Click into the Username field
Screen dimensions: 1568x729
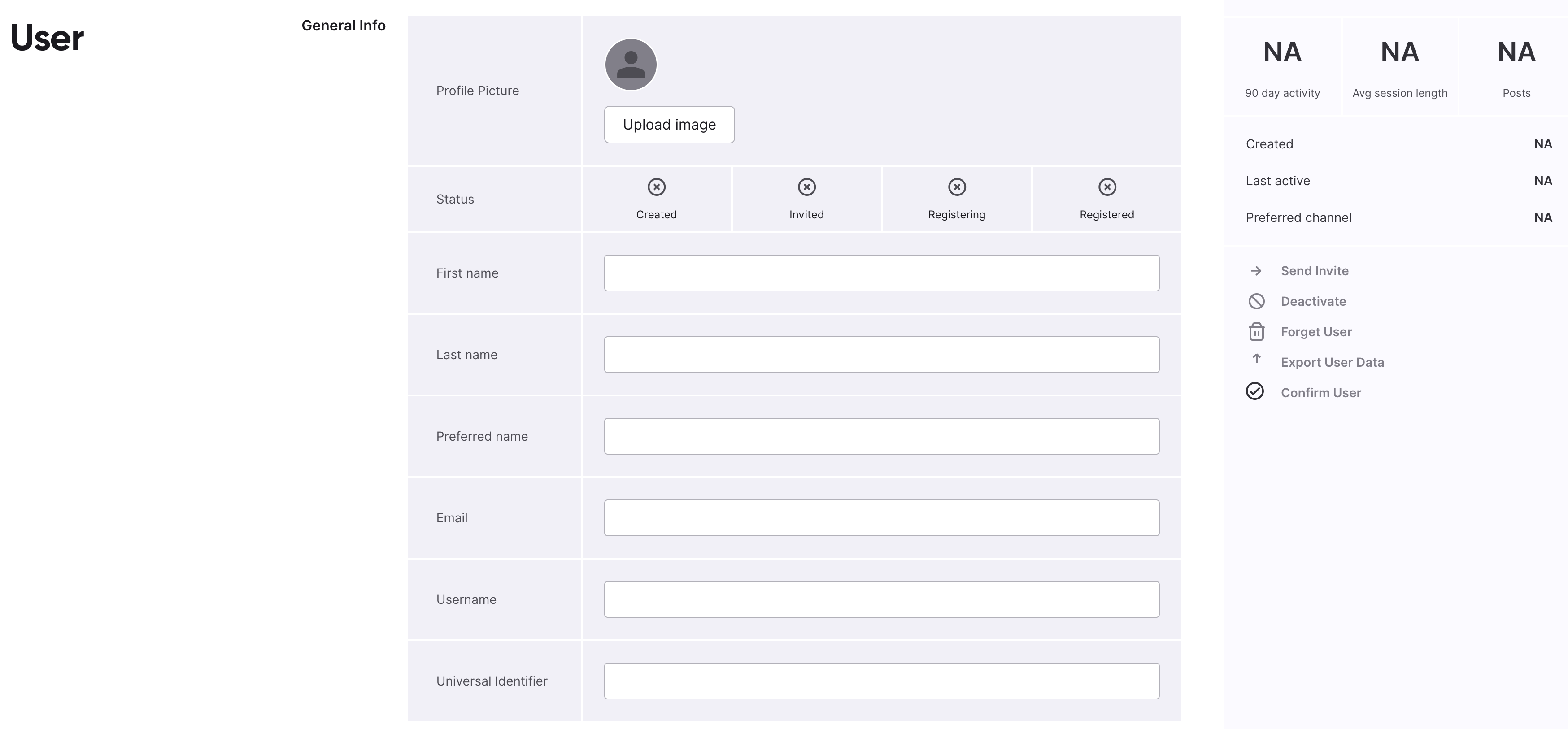tap(881, 599)
